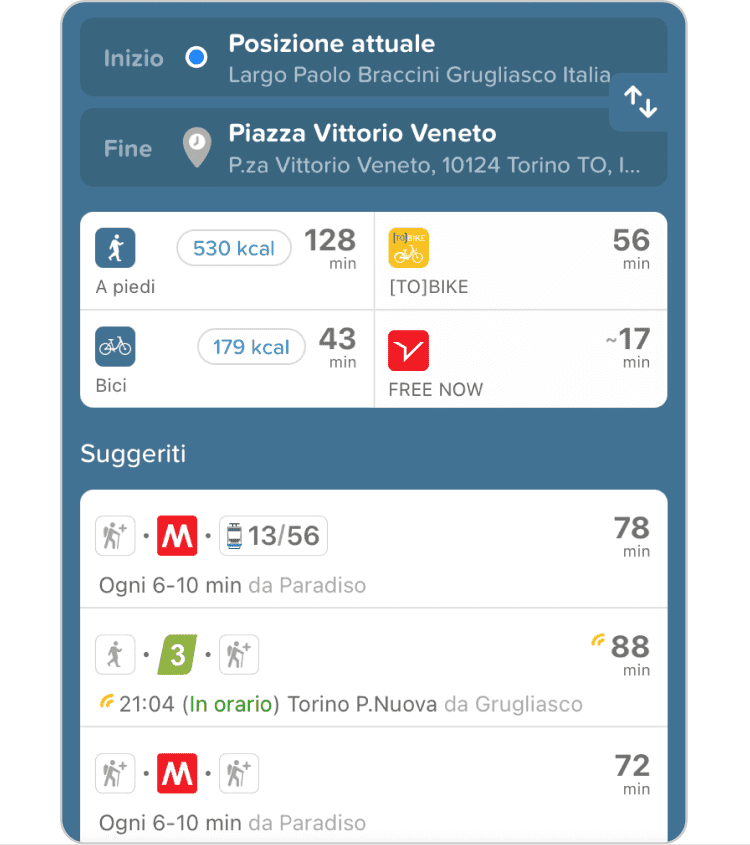Tap the green line 3 badge
Screen dimensions: 750x845
177,655
